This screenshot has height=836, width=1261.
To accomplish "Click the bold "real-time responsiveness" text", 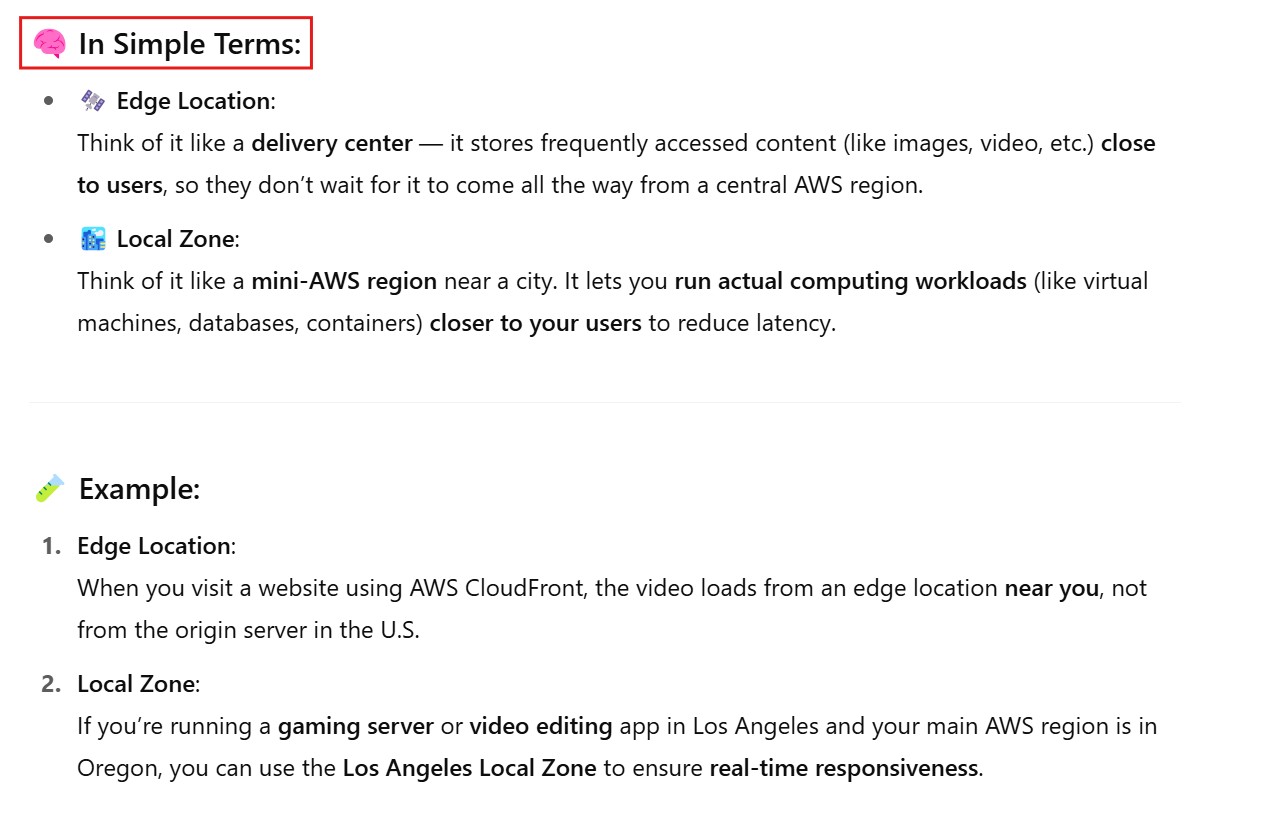I will [x=844, y=768].
